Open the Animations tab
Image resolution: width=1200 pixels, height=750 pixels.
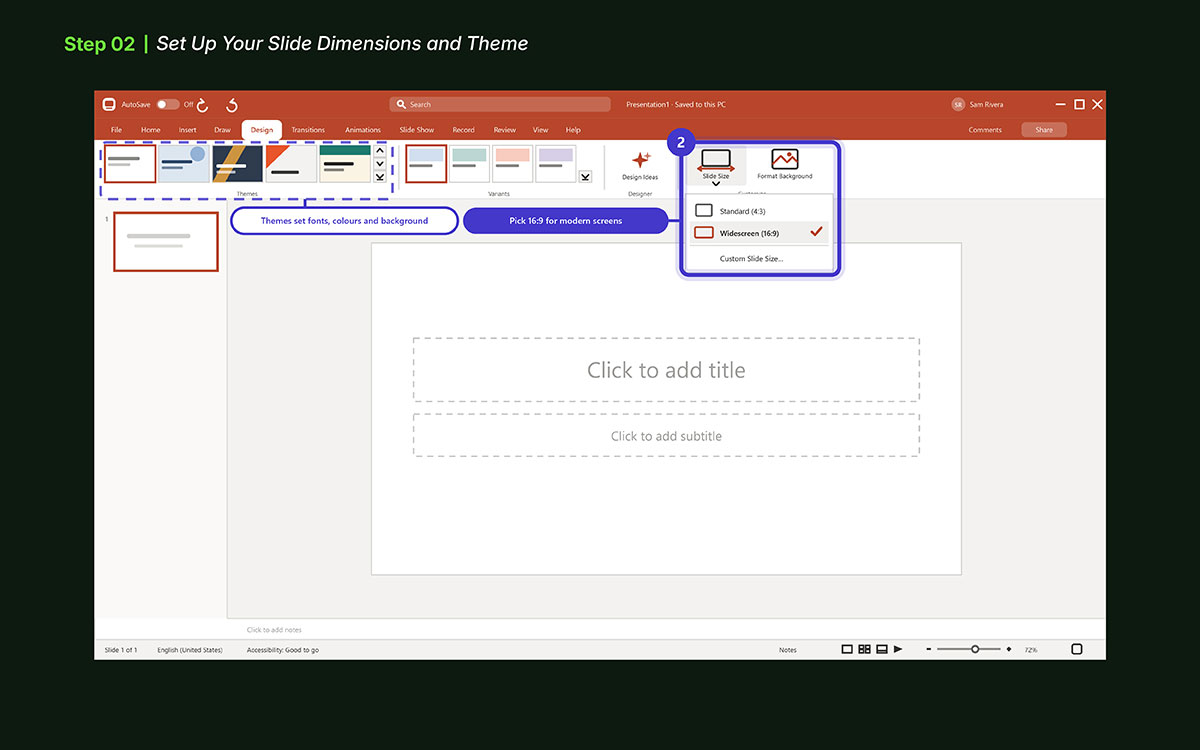click(363, 130)
